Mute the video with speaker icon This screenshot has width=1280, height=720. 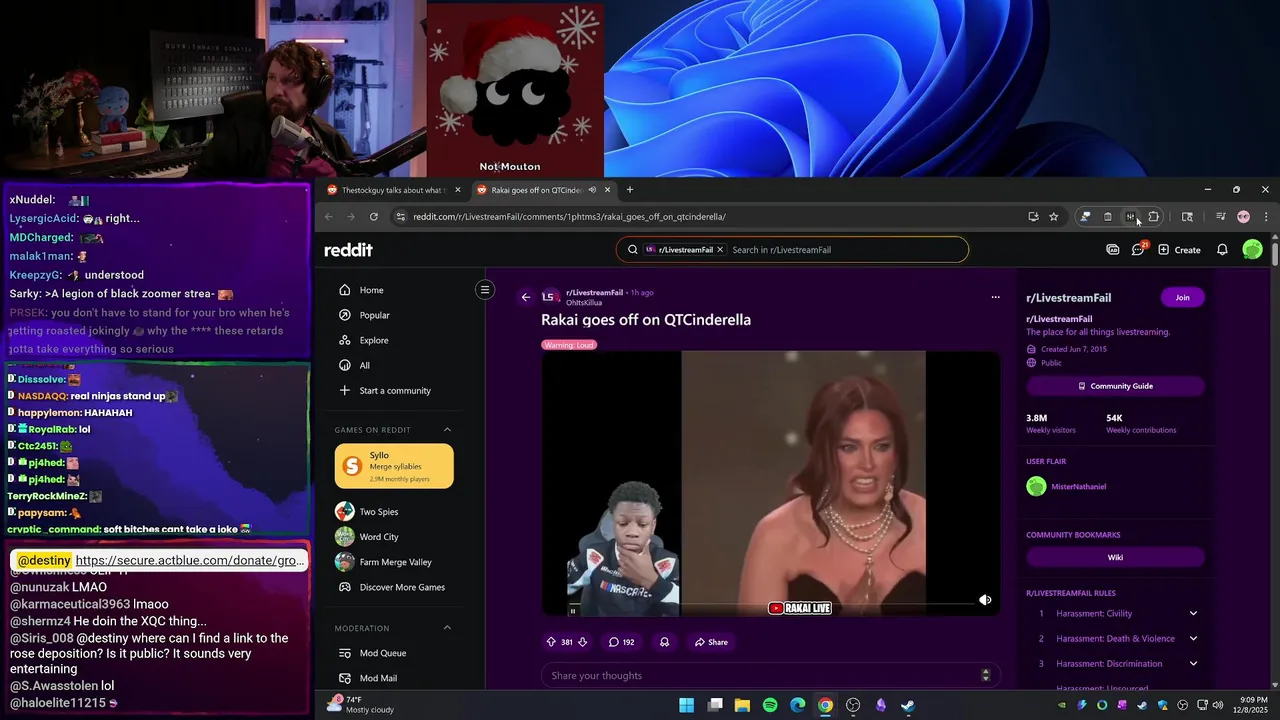point(985,600)
